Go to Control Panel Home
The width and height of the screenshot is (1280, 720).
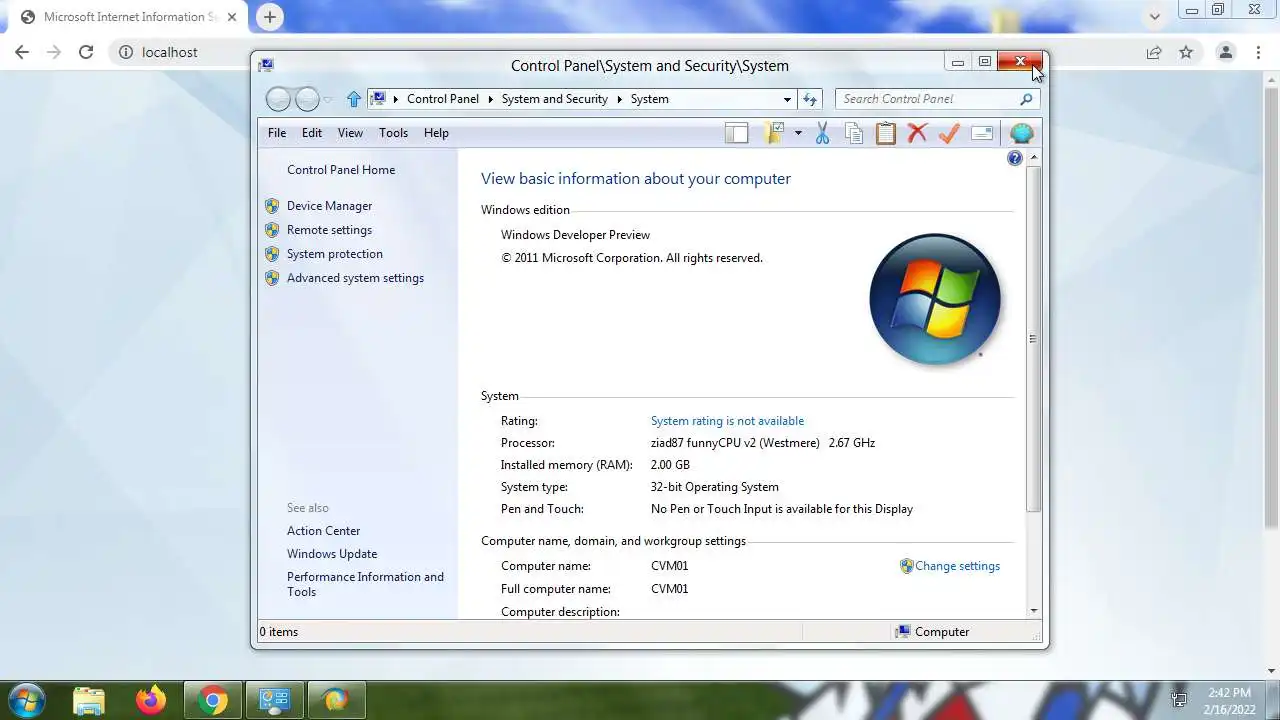click(341, 170)
